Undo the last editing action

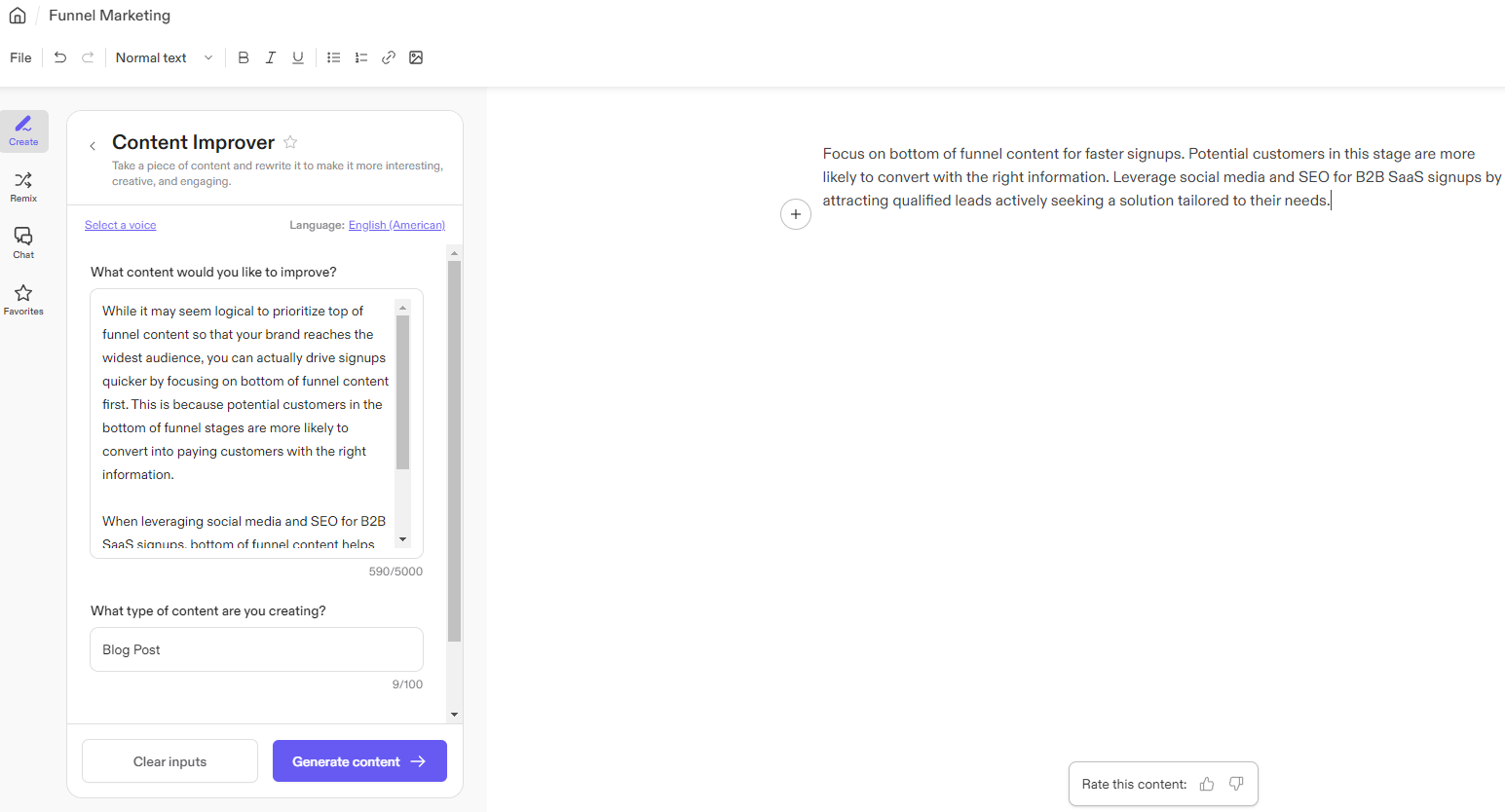pos(59,57)
